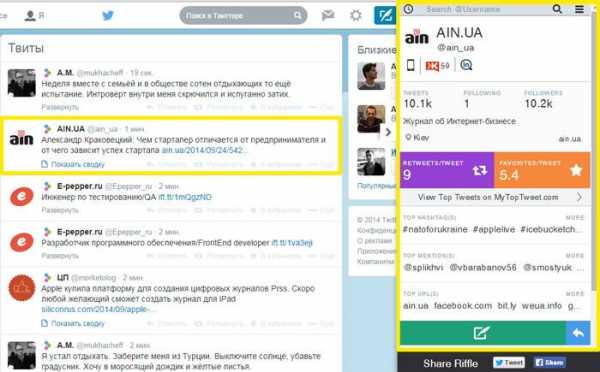Open the settings gear icon

click(x=356, y=16)
